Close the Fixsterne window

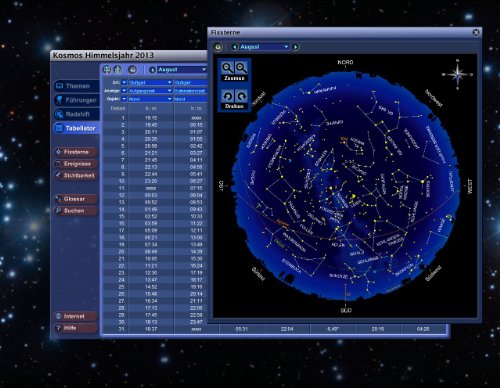coord(476,32)
